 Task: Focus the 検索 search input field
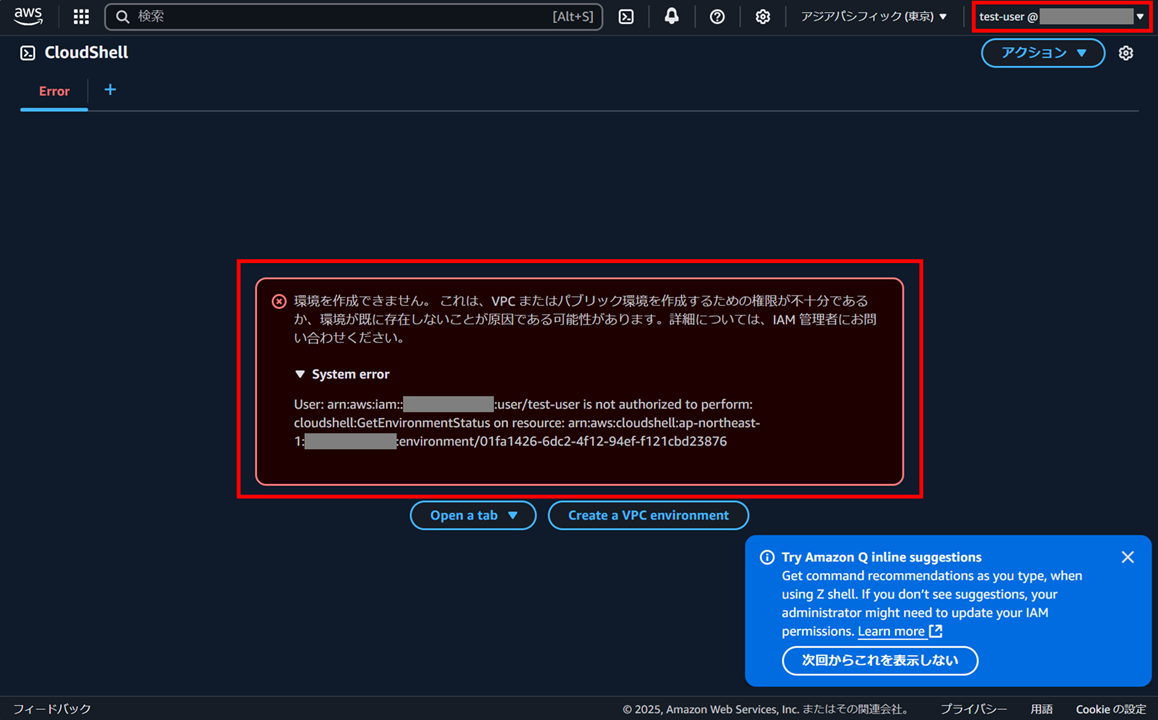point(354,16)
